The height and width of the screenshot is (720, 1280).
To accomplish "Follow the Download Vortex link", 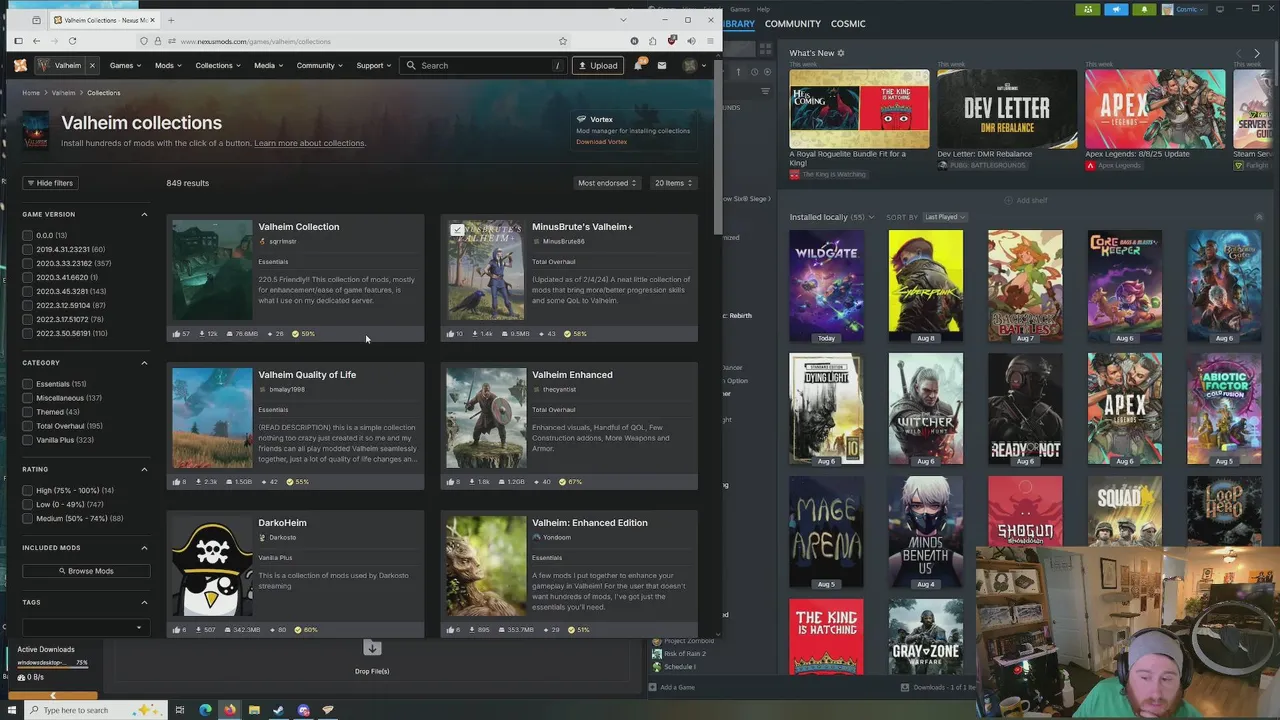I will click(x=601, y=142).
